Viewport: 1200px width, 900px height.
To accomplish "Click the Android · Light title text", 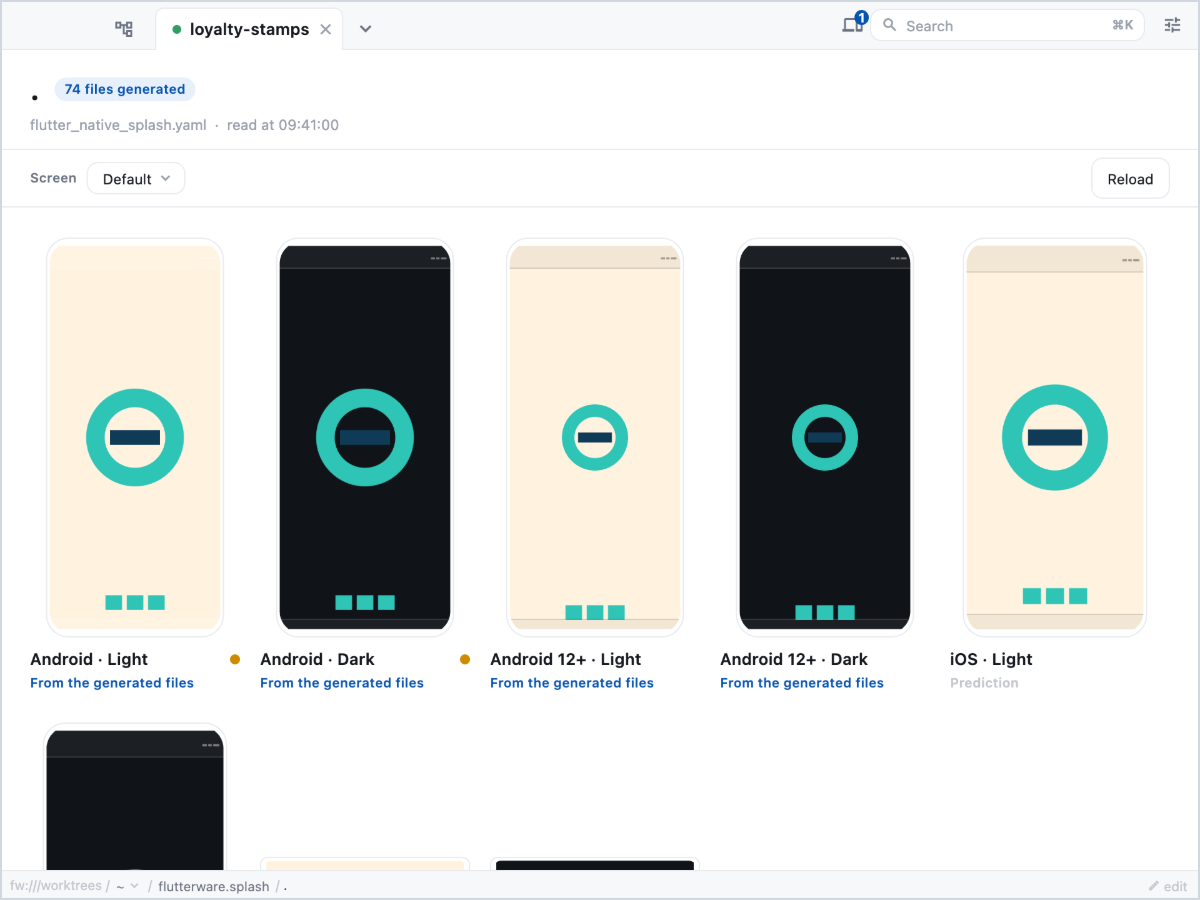I will [89, 659].
